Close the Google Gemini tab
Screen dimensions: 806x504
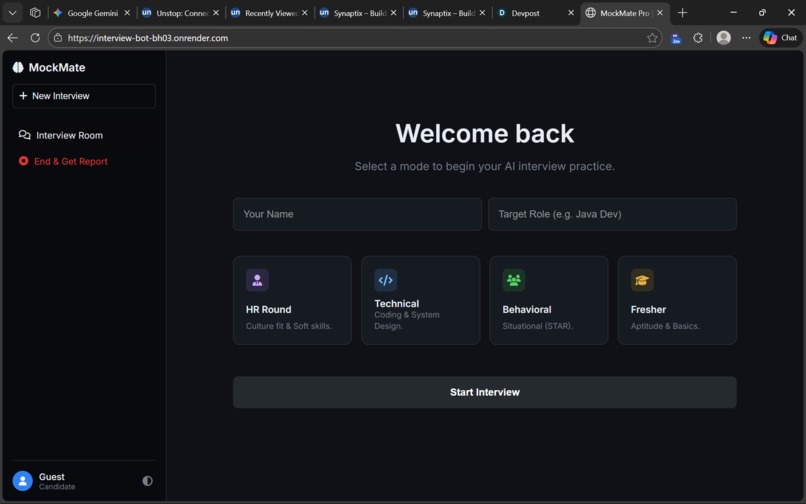(127, 13)
